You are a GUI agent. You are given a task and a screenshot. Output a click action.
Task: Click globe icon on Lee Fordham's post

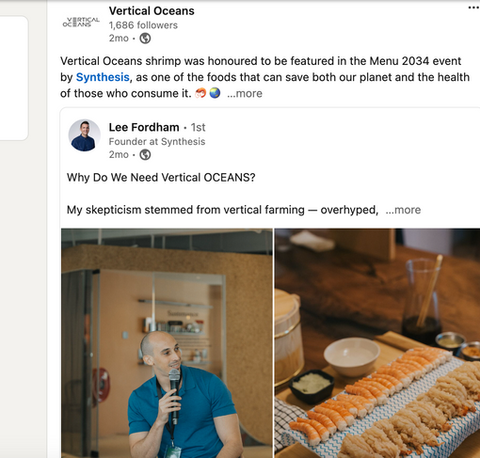tap(145, 155)
